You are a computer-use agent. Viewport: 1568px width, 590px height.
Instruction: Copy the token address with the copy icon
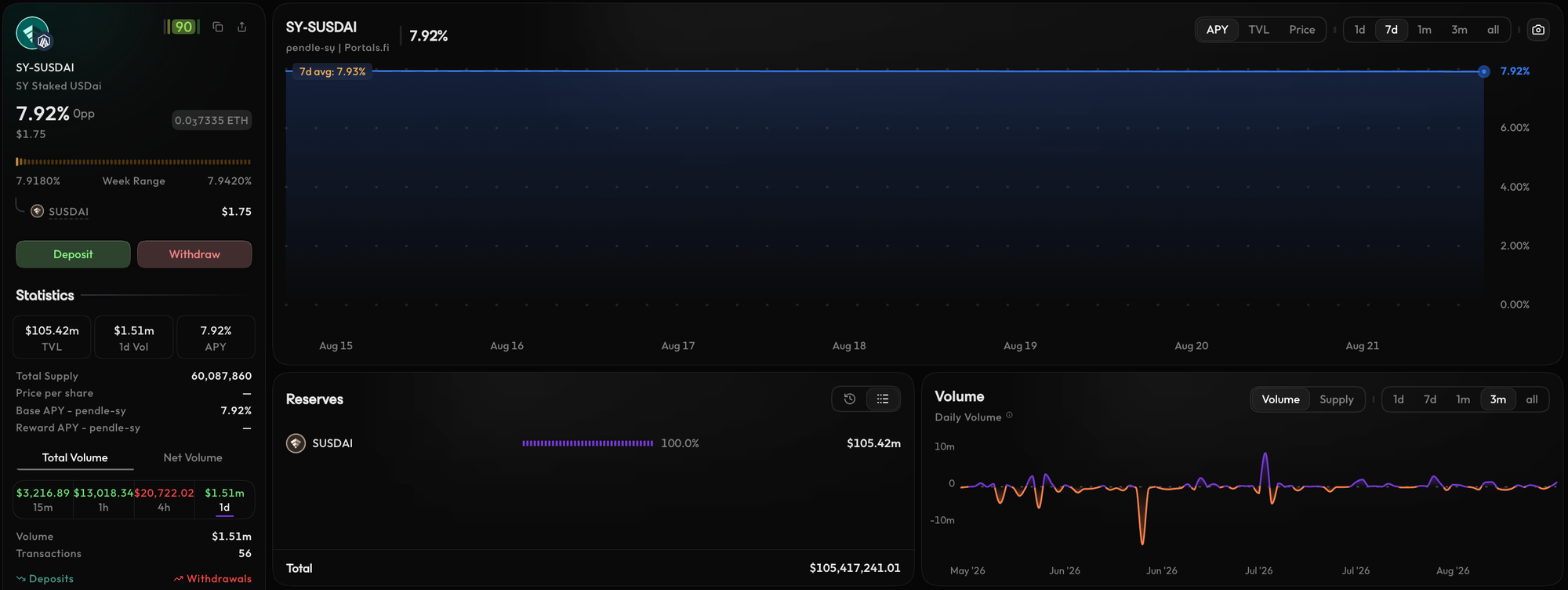218,27
